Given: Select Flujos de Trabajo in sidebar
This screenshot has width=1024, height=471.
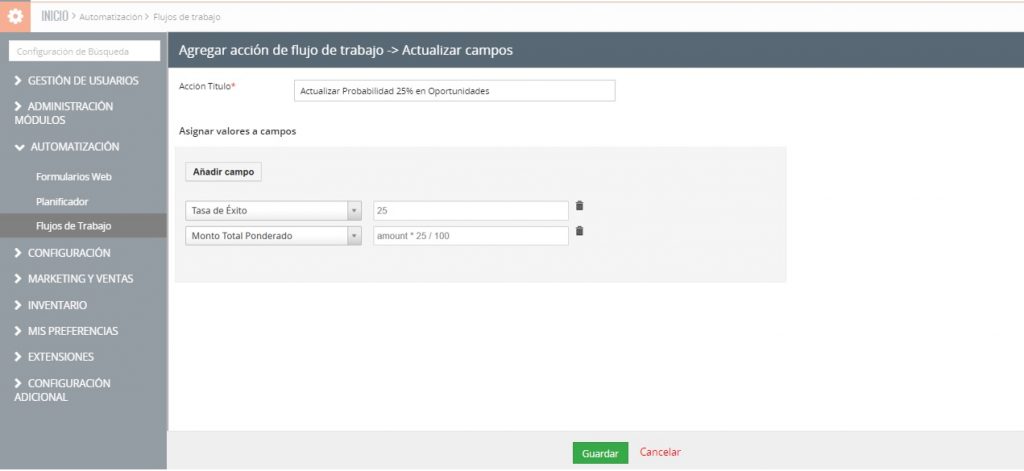Looking at the screenshot, I should [73, 226].
